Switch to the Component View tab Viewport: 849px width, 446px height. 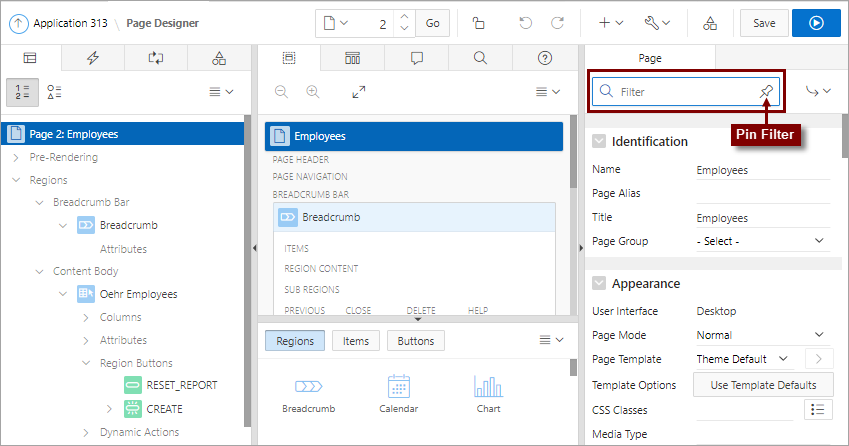point(352,58)
